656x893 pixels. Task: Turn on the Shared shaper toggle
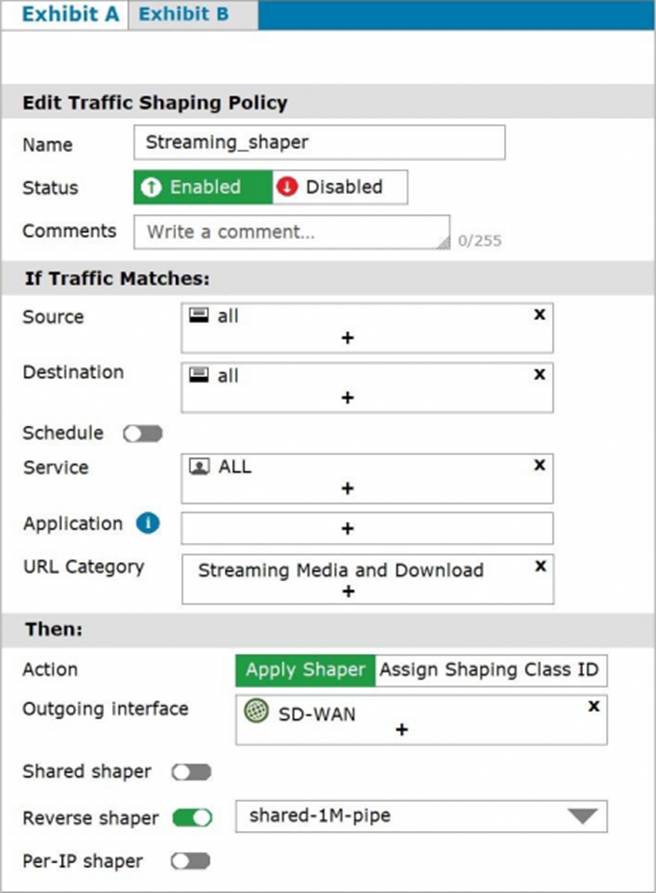coord(191,772)
